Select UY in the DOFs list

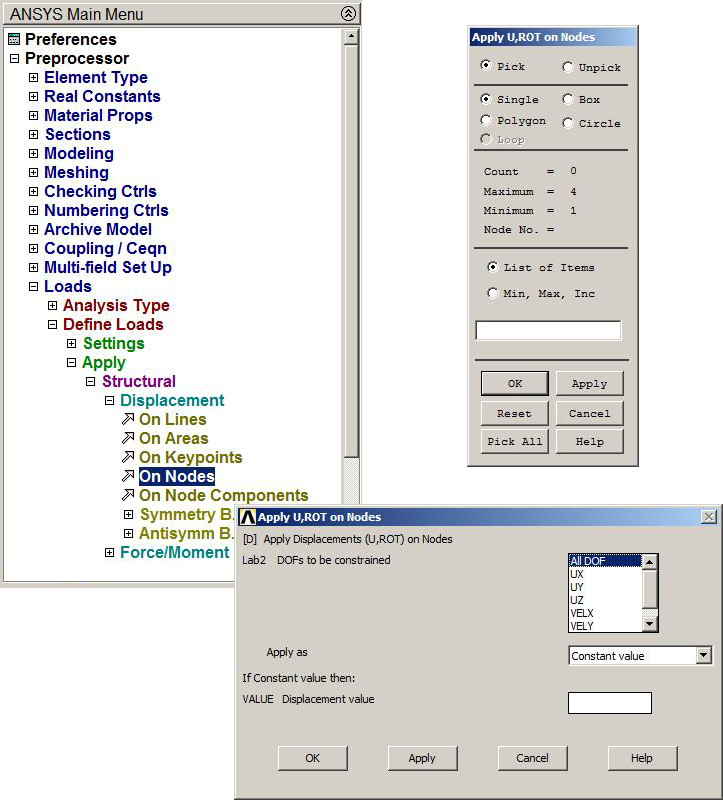577,587
